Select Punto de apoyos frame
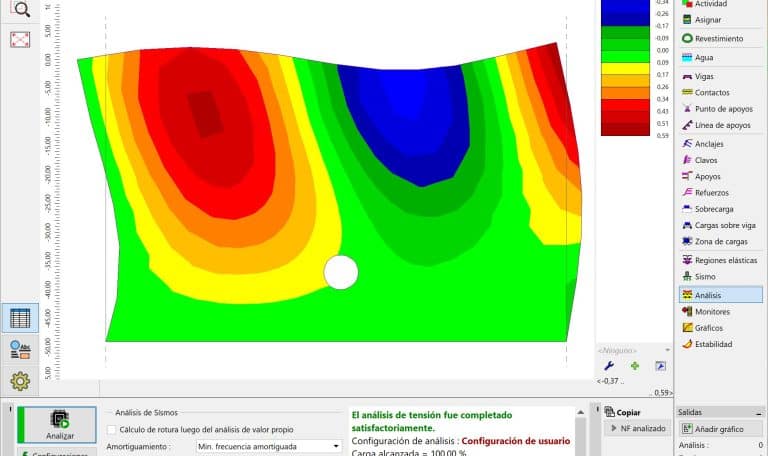The image size is (768, 456). tap(720, 109)
